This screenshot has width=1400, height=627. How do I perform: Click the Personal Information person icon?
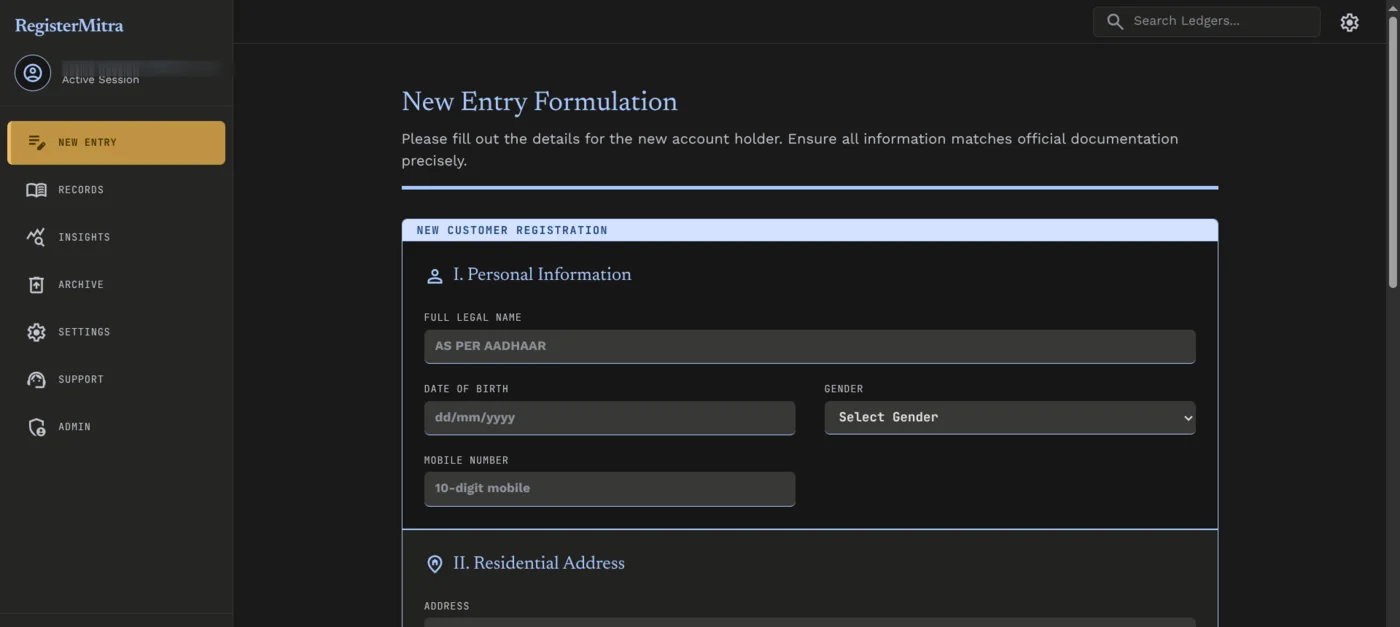pos(434,276)
